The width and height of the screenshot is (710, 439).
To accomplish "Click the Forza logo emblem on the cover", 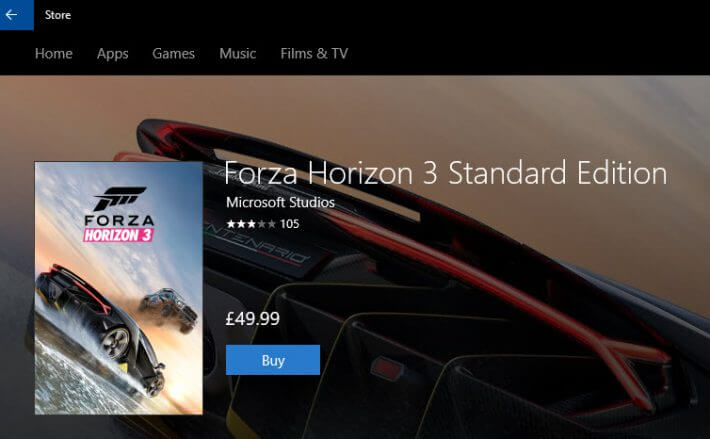I will (120, 198).
